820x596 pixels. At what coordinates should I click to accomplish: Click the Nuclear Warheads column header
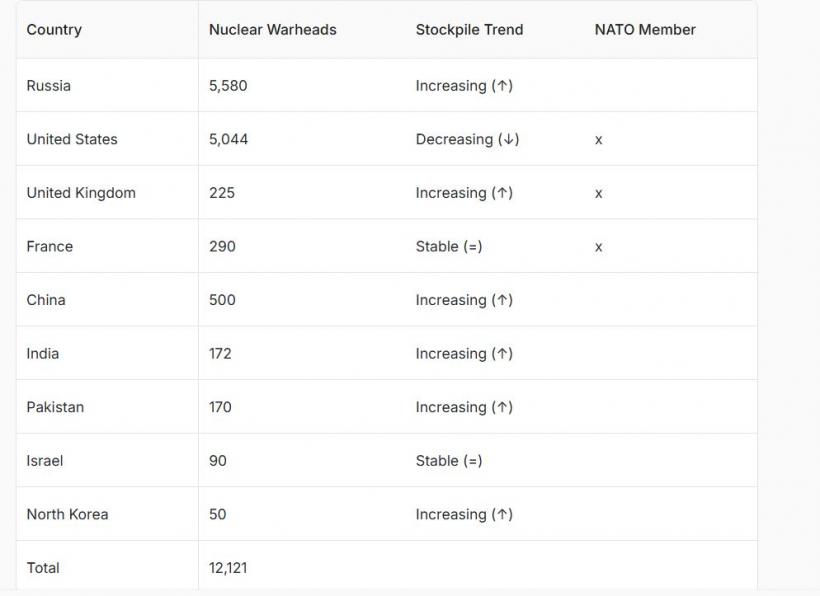tap(272, 30)
